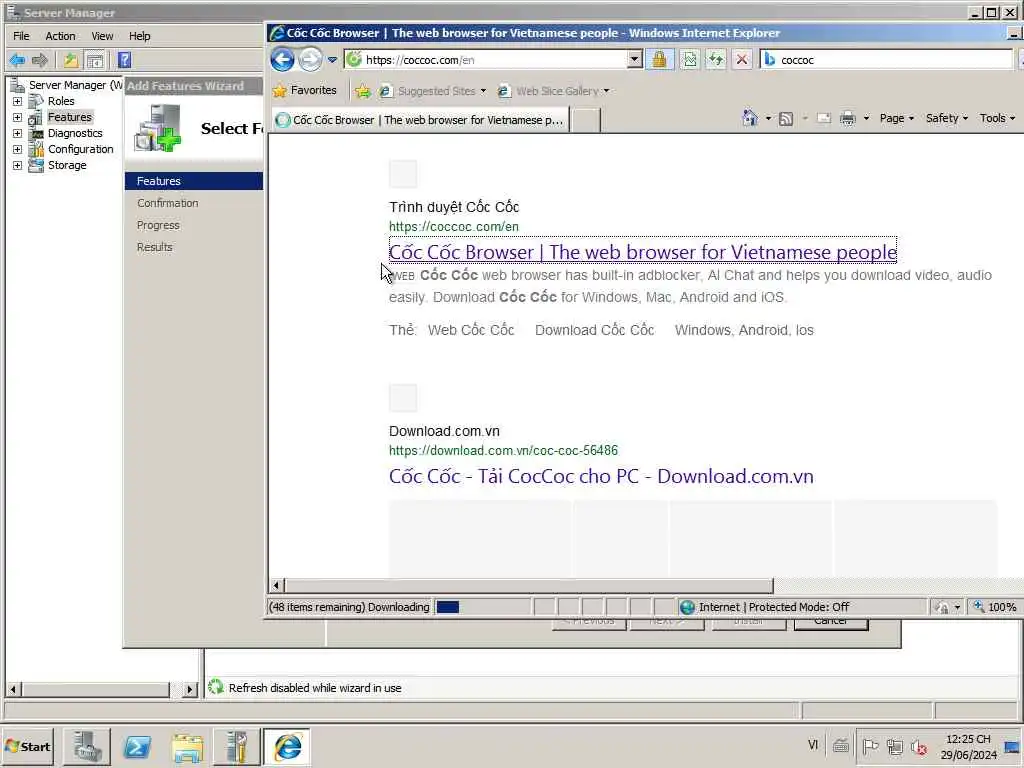Open Windows Explorer taskbar icon
1024x768 pixels.
coord(187,746)
